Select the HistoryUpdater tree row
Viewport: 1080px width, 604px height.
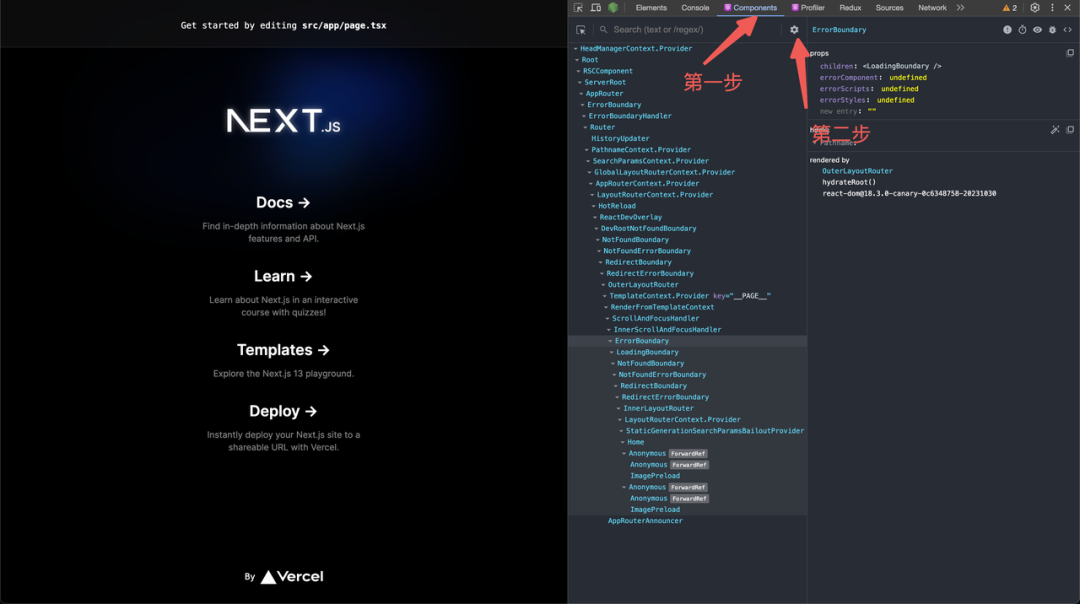pyautogui.click(x=687, y=138)
